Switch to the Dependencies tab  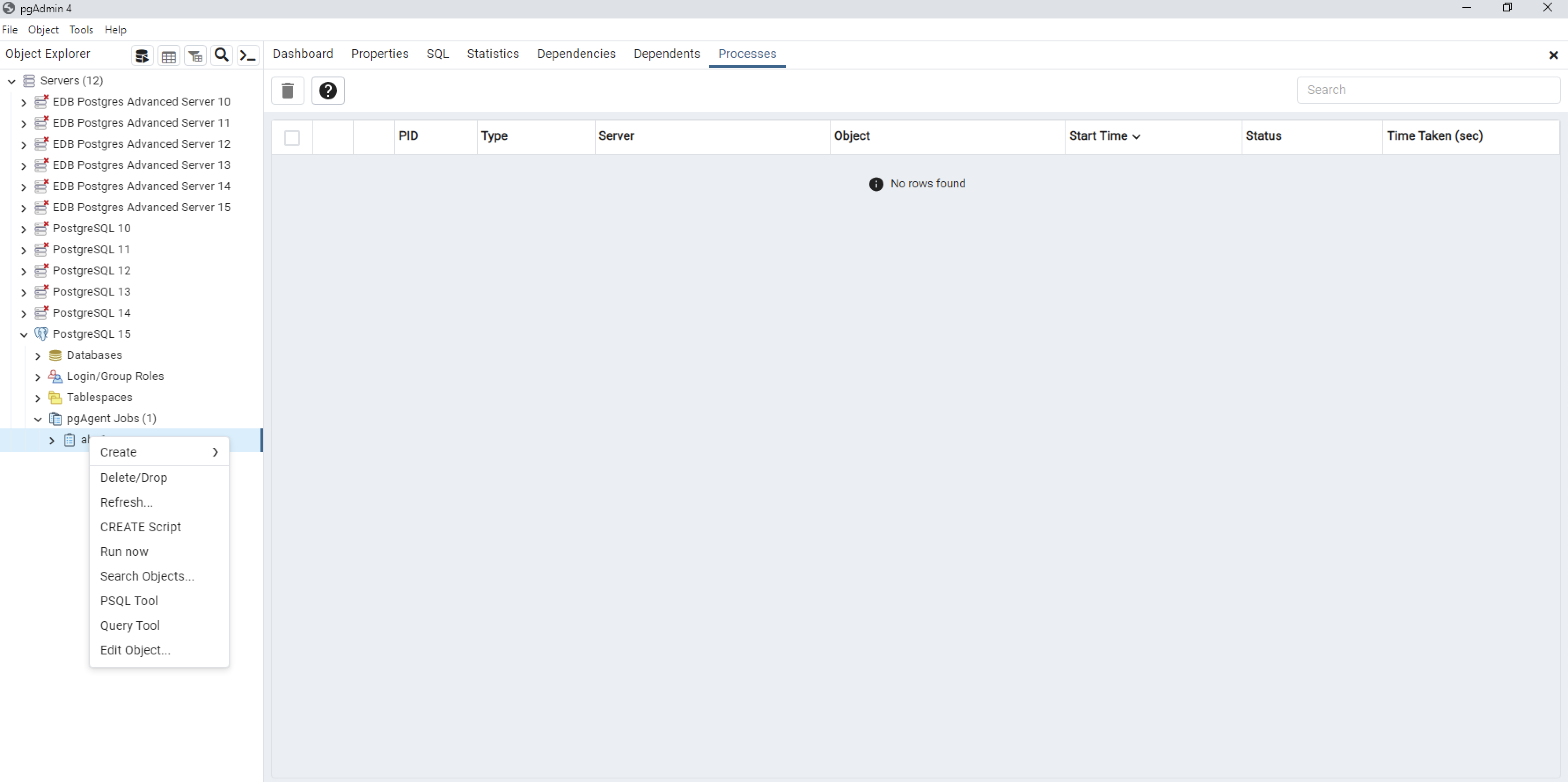576,54
